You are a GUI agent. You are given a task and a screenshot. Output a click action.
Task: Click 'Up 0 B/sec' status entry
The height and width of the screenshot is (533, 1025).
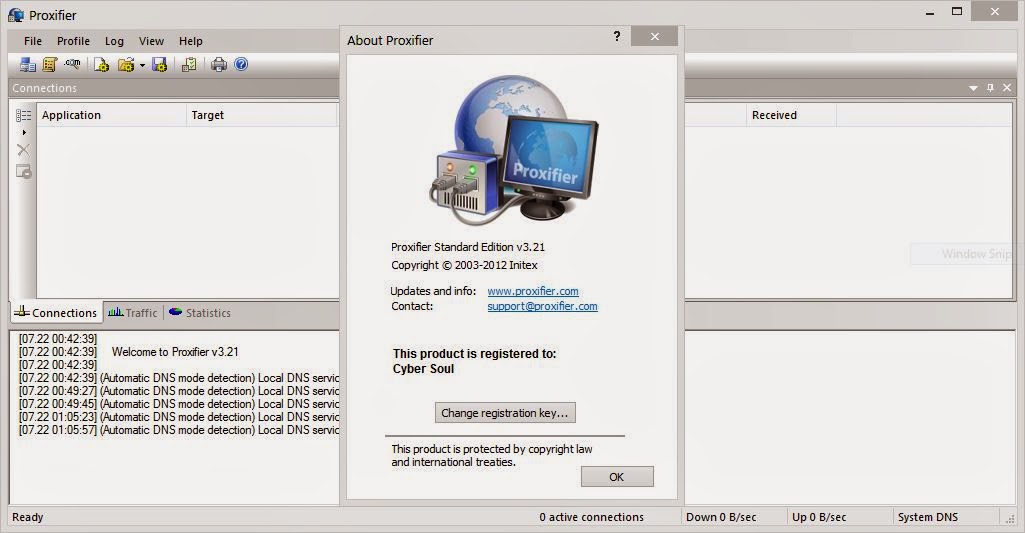[x=819, y=517]
